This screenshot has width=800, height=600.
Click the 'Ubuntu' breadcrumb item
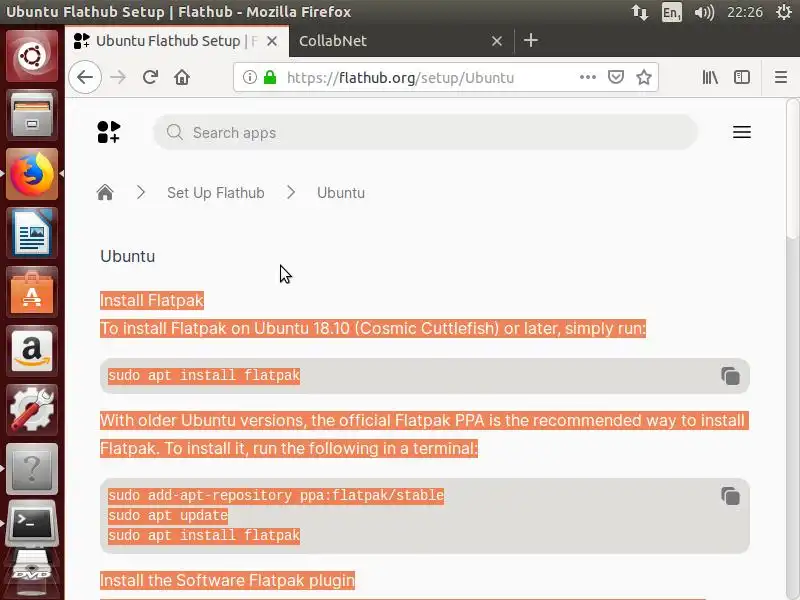(341, 193)
